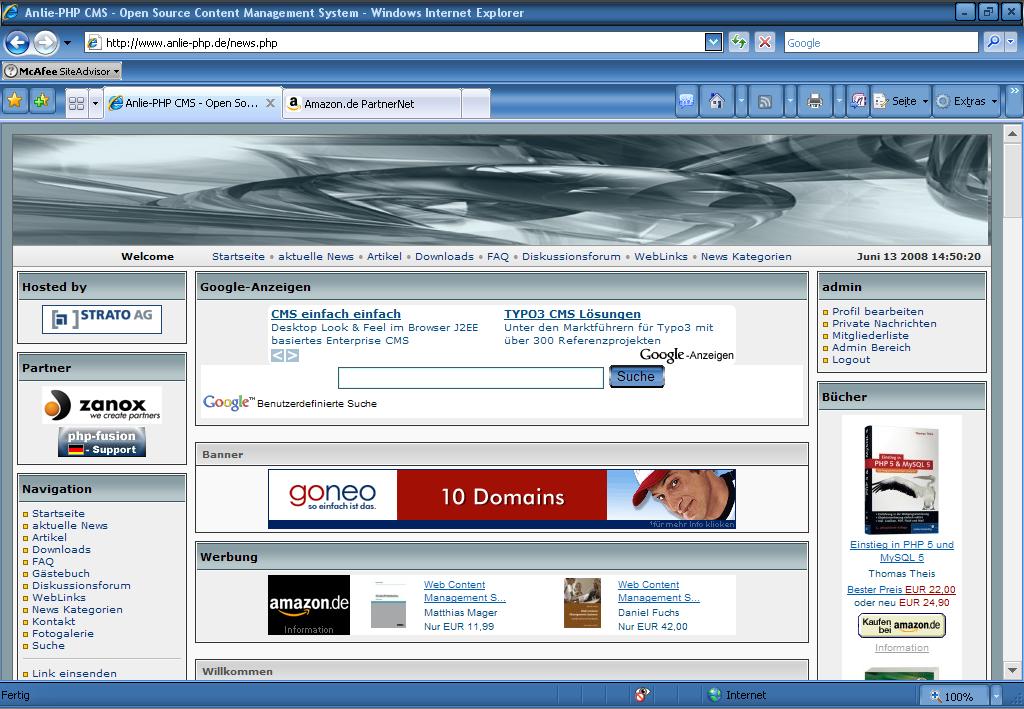
Task: Open the Extras tools menu
Action: [967, 101]
